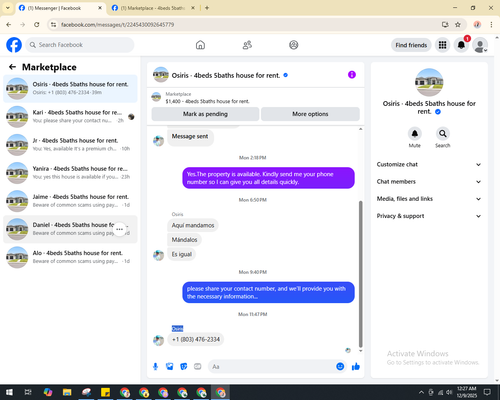Search in conversation icon

443,134
